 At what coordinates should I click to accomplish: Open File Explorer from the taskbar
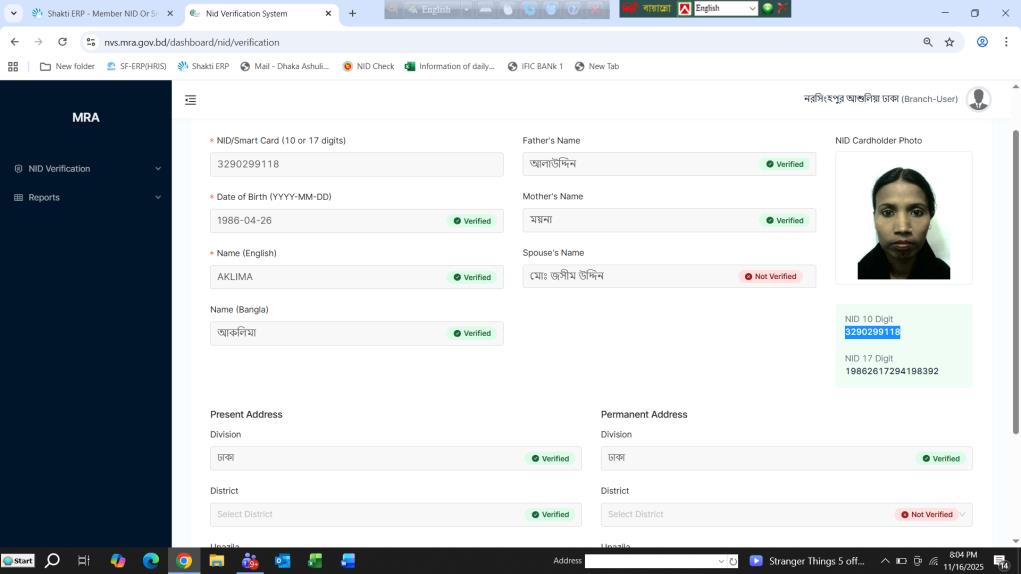(x=216, y=561)
